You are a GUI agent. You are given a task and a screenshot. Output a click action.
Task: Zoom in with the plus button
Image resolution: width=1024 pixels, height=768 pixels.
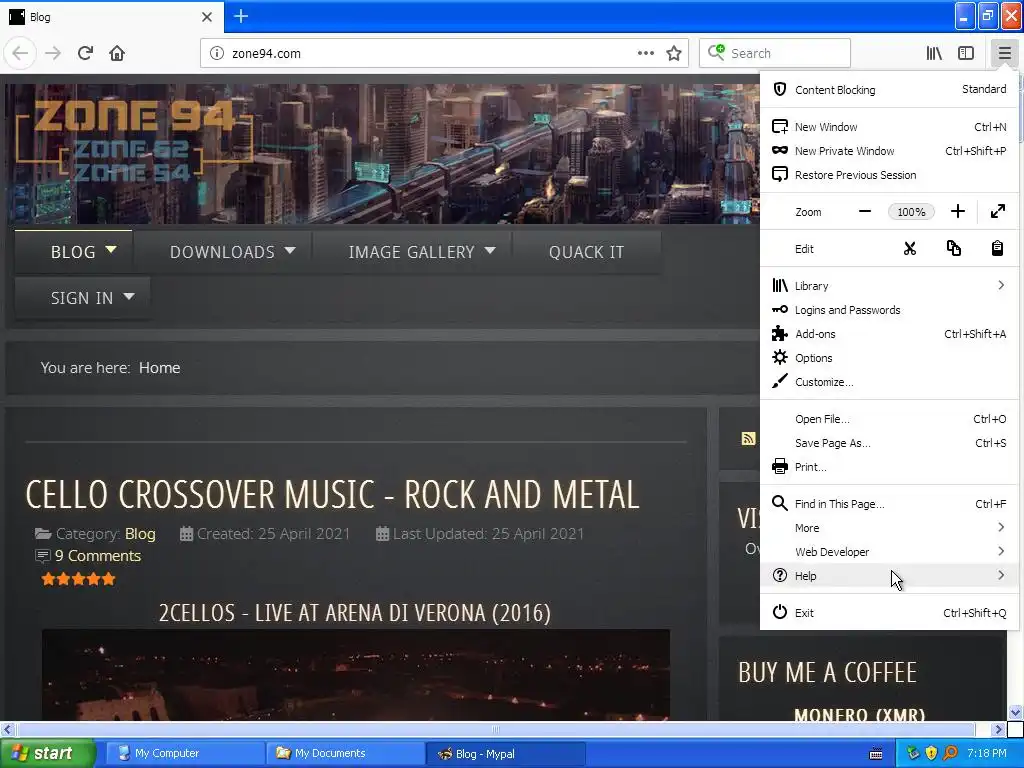tap(957, 212)
